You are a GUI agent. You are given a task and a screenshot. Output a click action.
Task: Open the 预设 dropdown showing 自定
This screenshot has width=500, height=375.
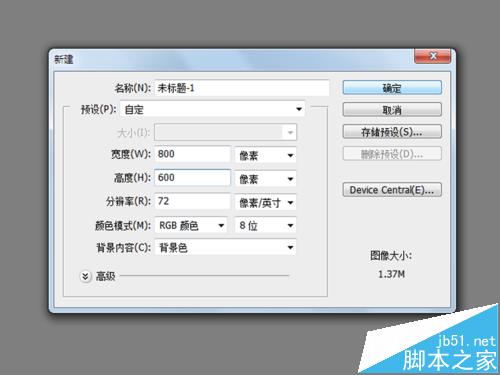point(213,109)
